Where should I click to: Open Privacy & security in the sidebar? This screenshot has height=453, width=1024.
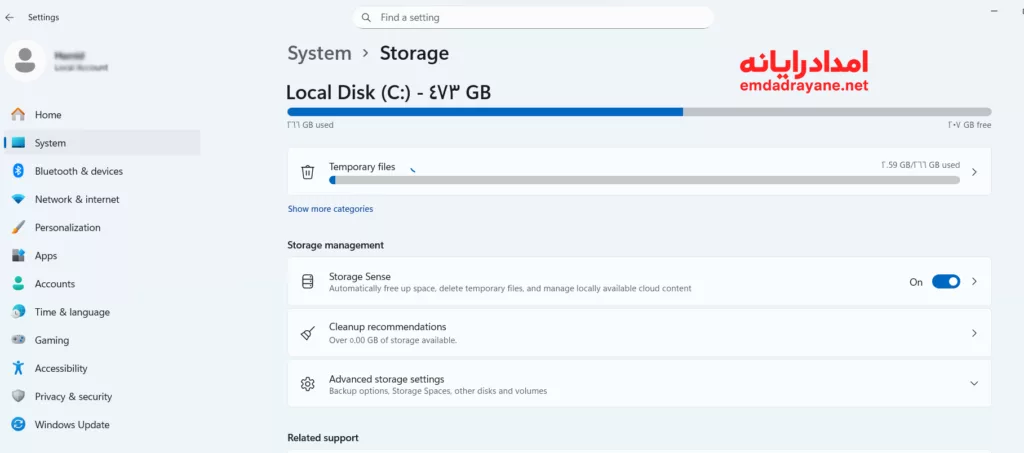[x=73, y=397]
